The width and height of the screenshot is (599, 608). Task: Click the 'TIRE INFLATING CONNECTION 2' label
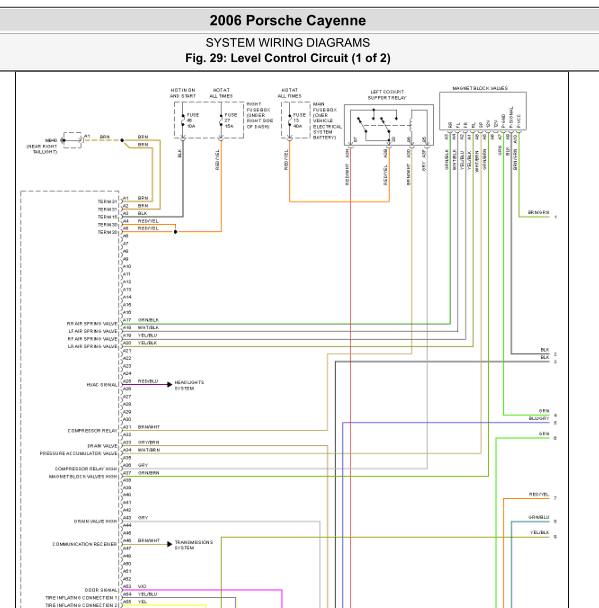point(81,605)
